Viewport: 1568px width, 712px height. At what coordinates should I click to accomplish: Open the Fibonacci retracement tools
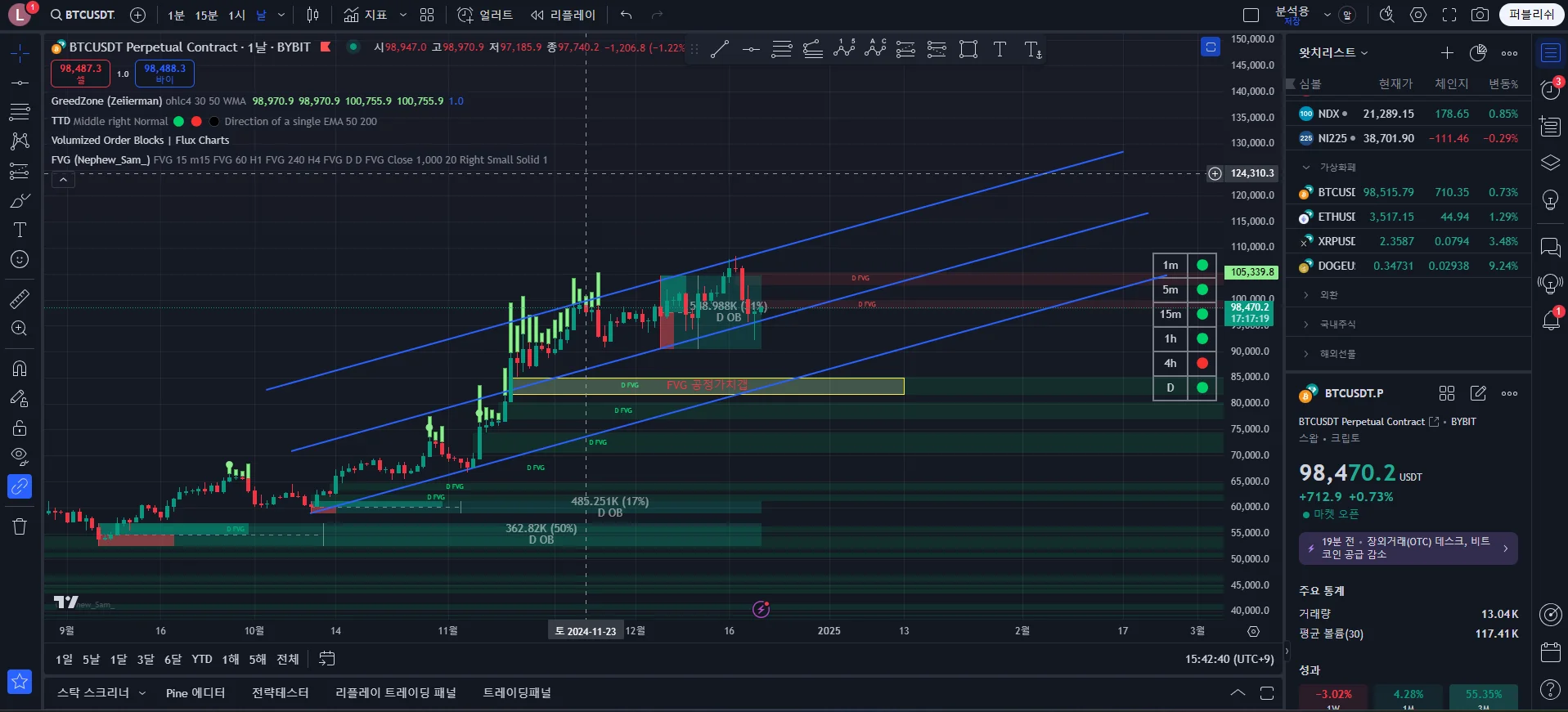[20, 111]
